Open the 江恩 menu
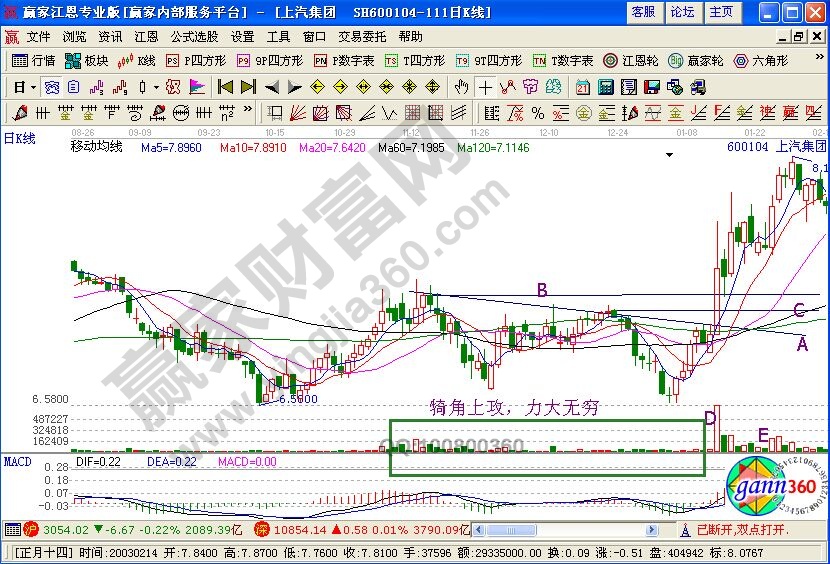The height and width of the screenshot is (564, 830). [146, 37]
